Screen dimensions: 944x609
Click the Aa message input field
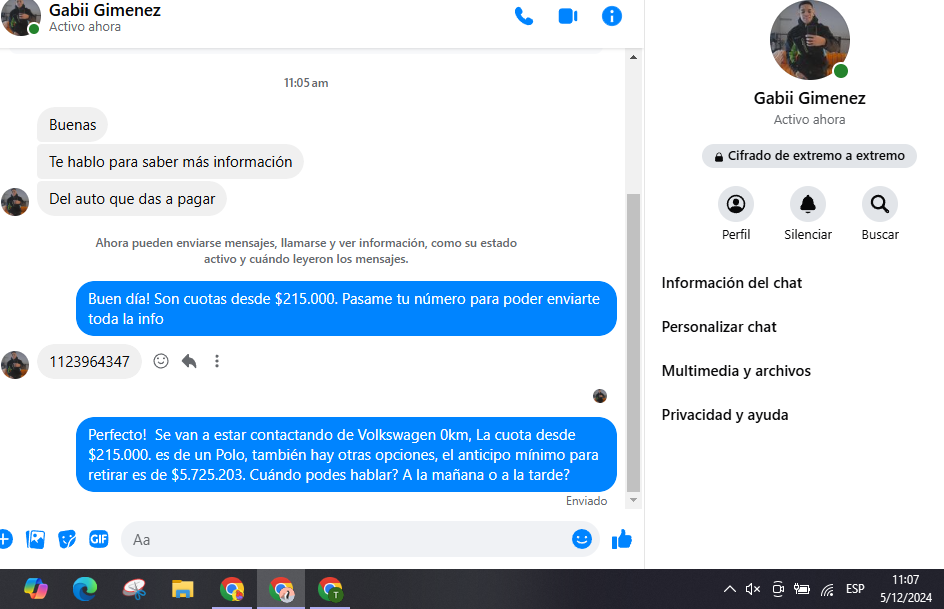click(x=340, y=539)
